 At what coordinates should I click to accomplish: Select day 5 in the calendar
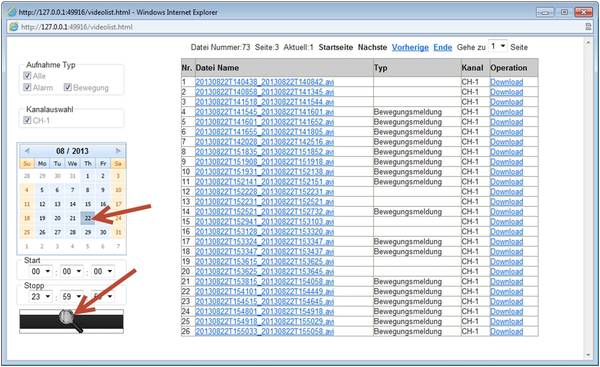pyautogui.click(x=42, y=190)
